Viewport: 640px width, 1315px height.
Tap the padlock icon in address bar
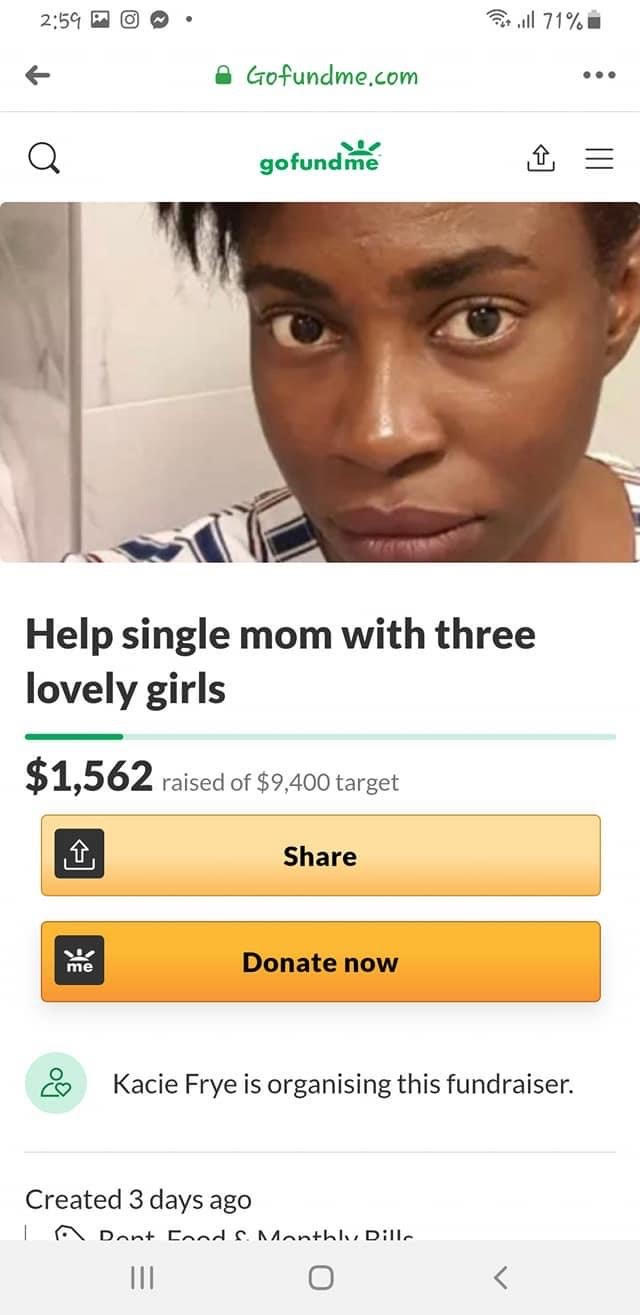[x=225, y=76]
